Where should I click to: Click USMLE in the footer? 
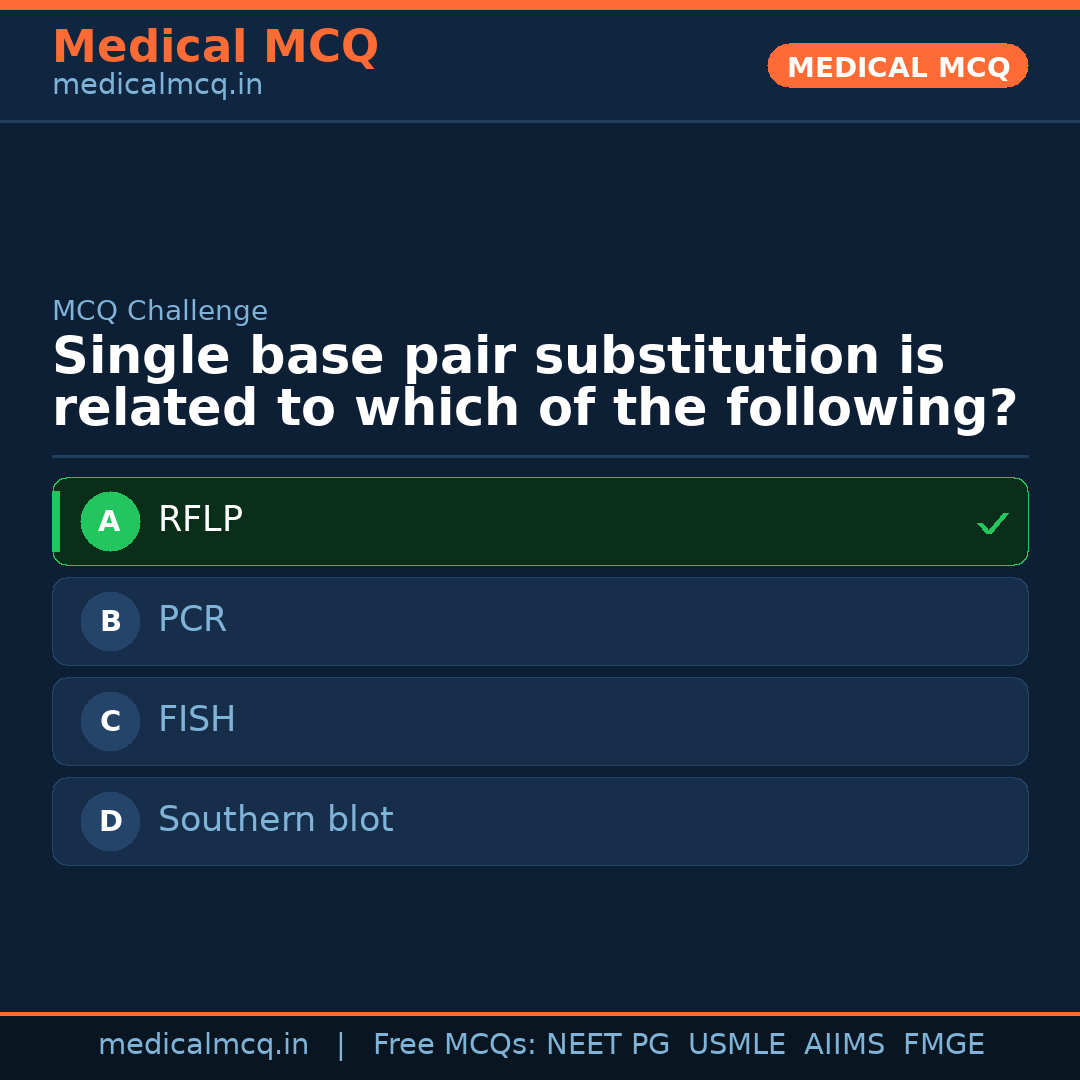click(736, 1045)
